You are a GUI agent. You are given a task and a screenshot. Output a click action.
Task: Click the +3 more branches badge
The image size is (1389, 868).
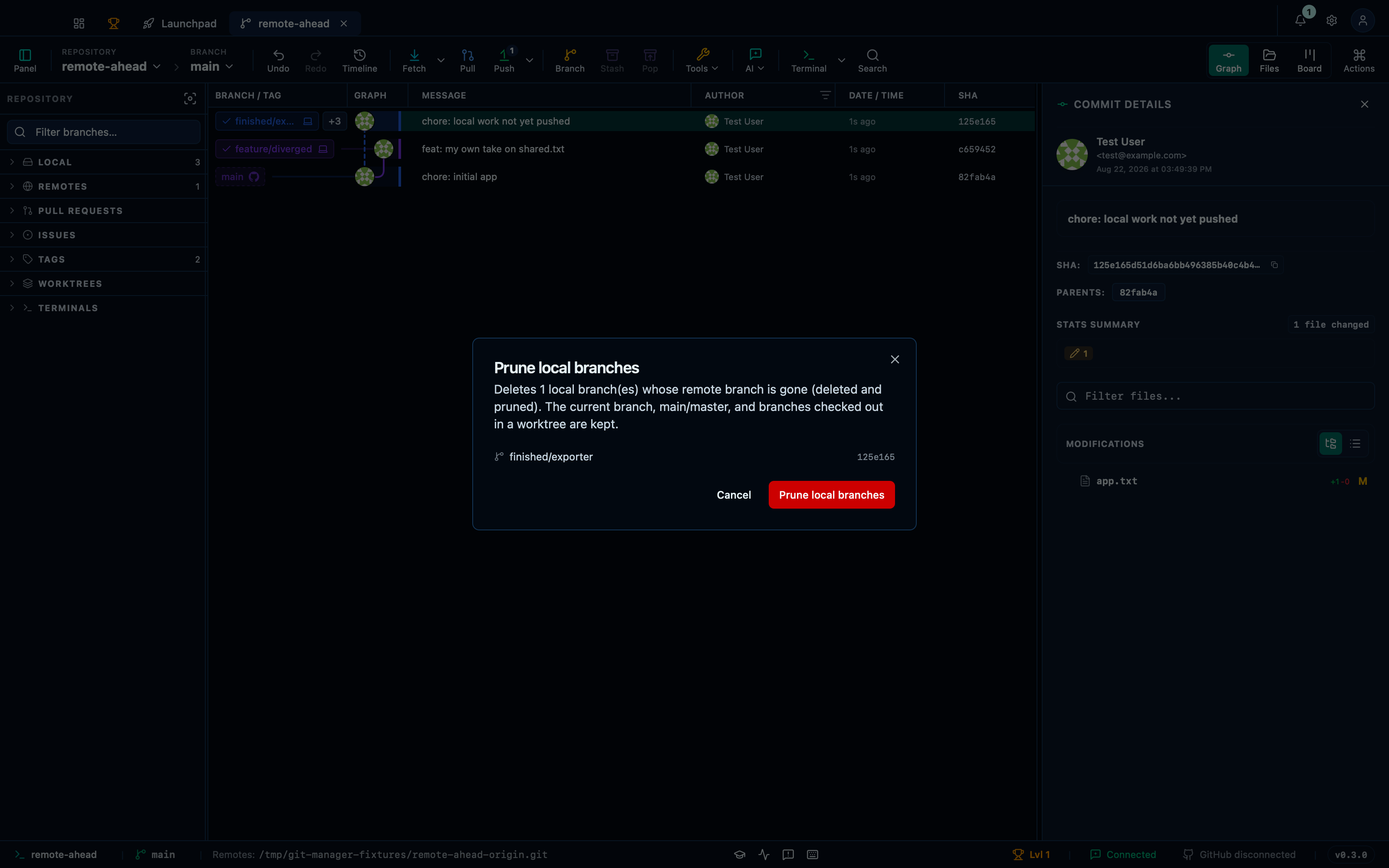click(x=335, y=121)
